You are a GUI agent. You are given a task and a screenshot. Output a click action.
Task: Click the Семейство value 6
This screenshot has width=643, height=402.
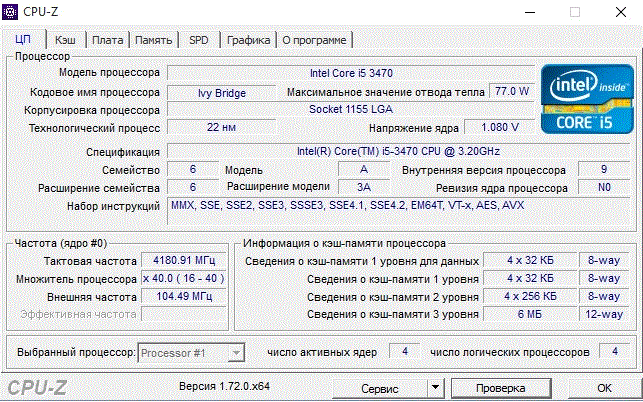click(193, 169)
